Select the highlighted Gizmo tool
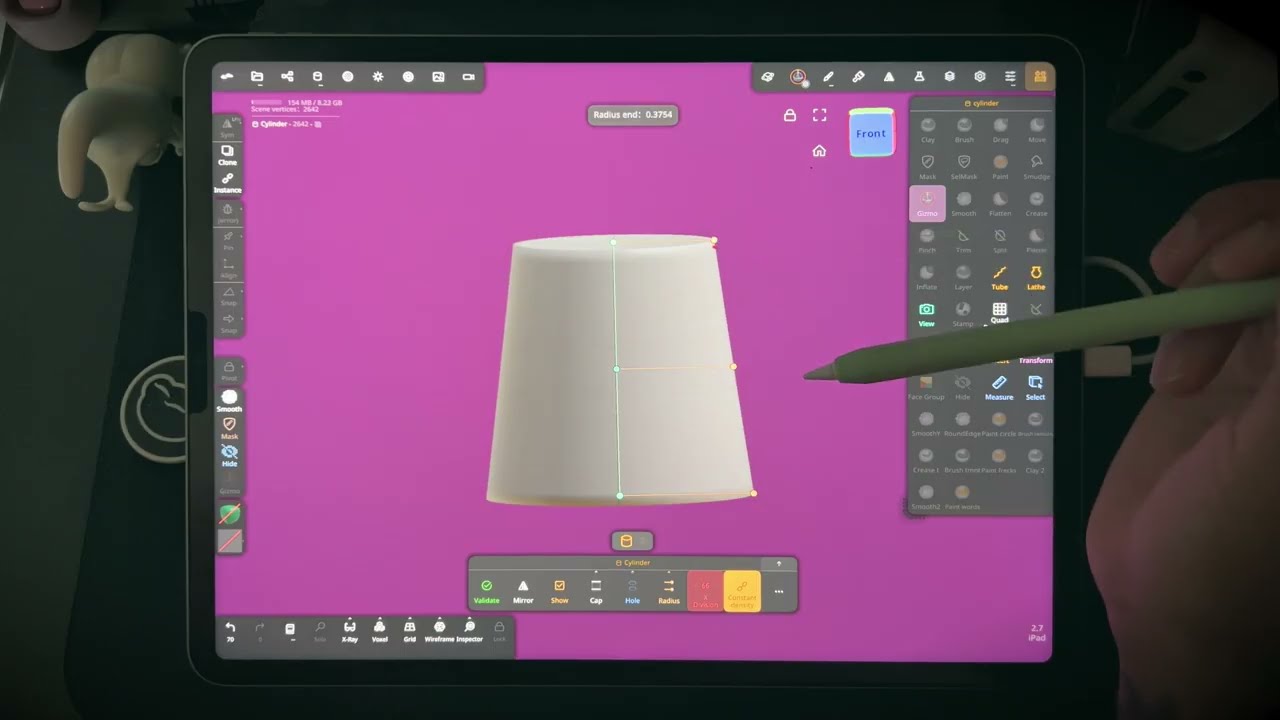 [x=927, y=203]
